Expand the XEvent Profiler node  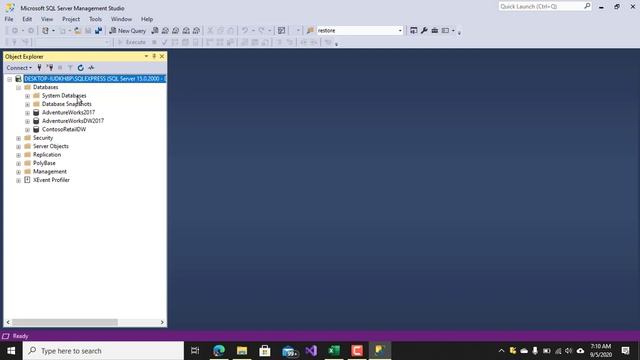18,180
